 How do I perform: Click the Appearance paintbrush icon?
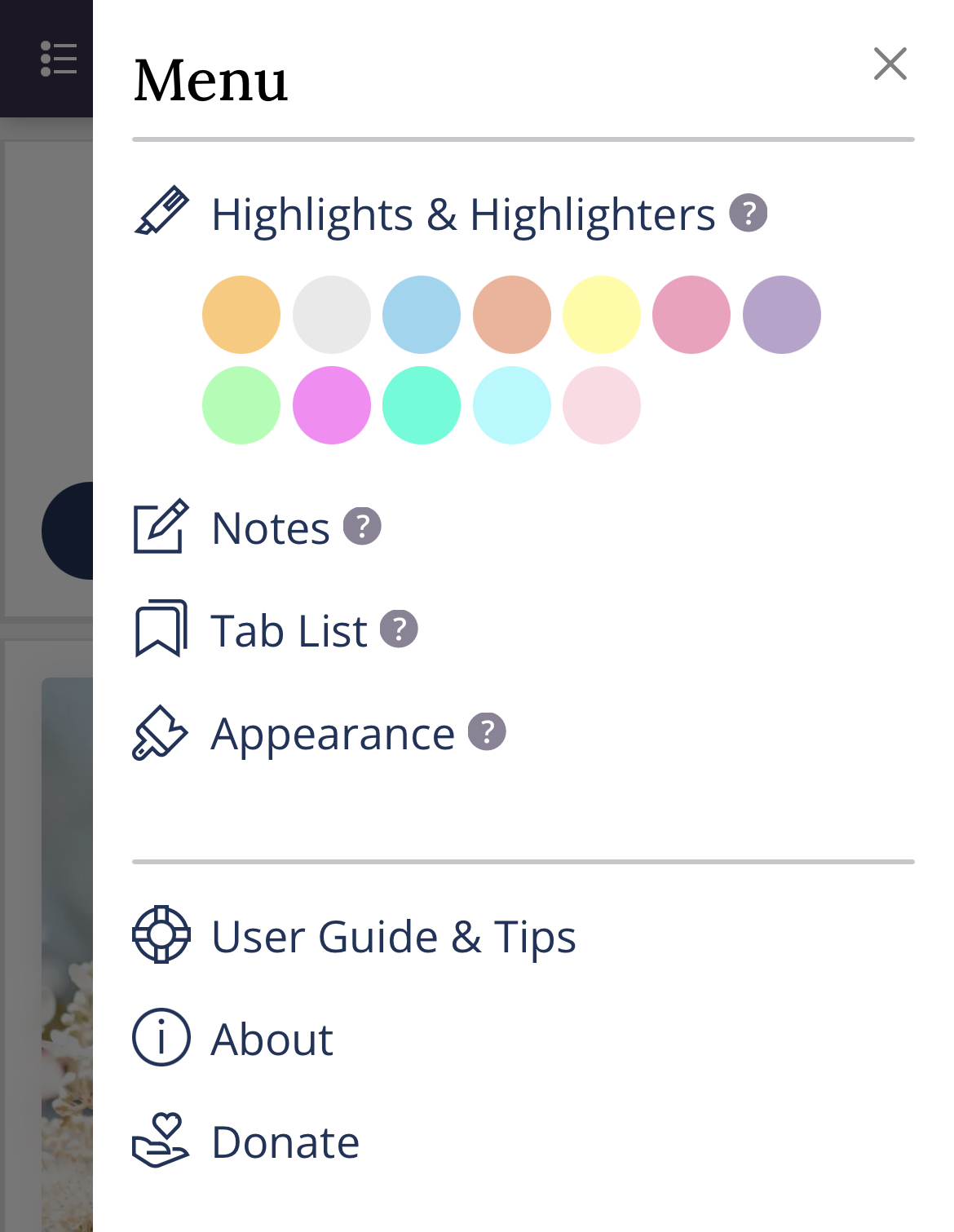click(160, 733)
